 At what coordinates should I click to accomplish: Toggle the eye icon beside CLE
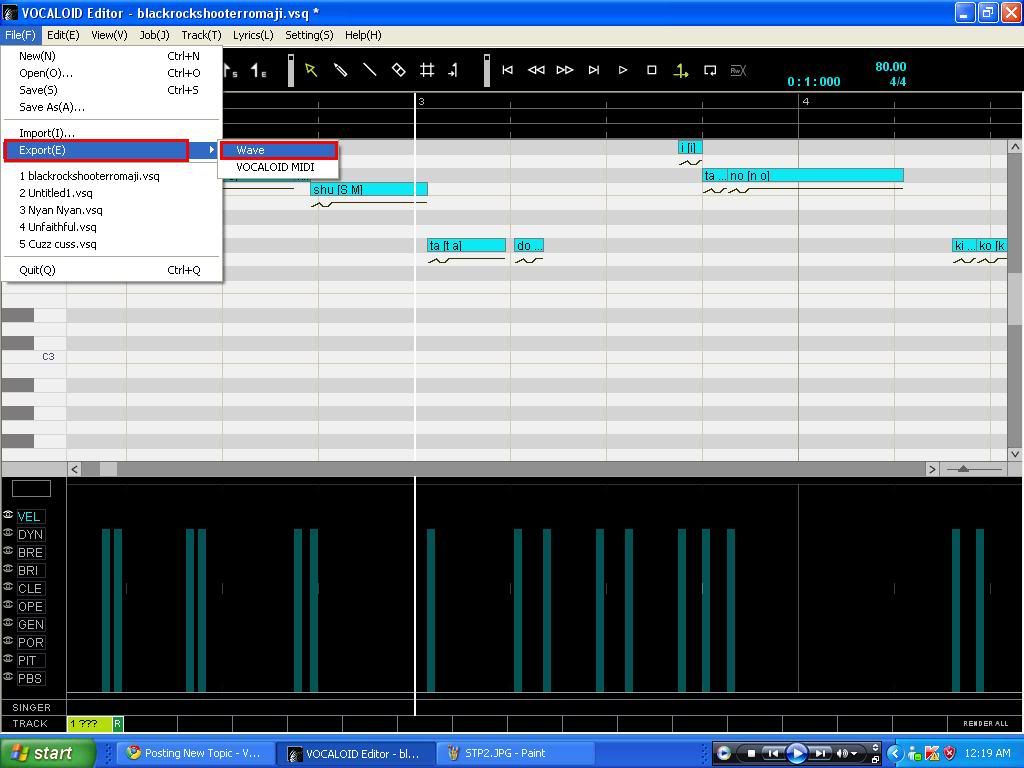click(x=8, y=586)
